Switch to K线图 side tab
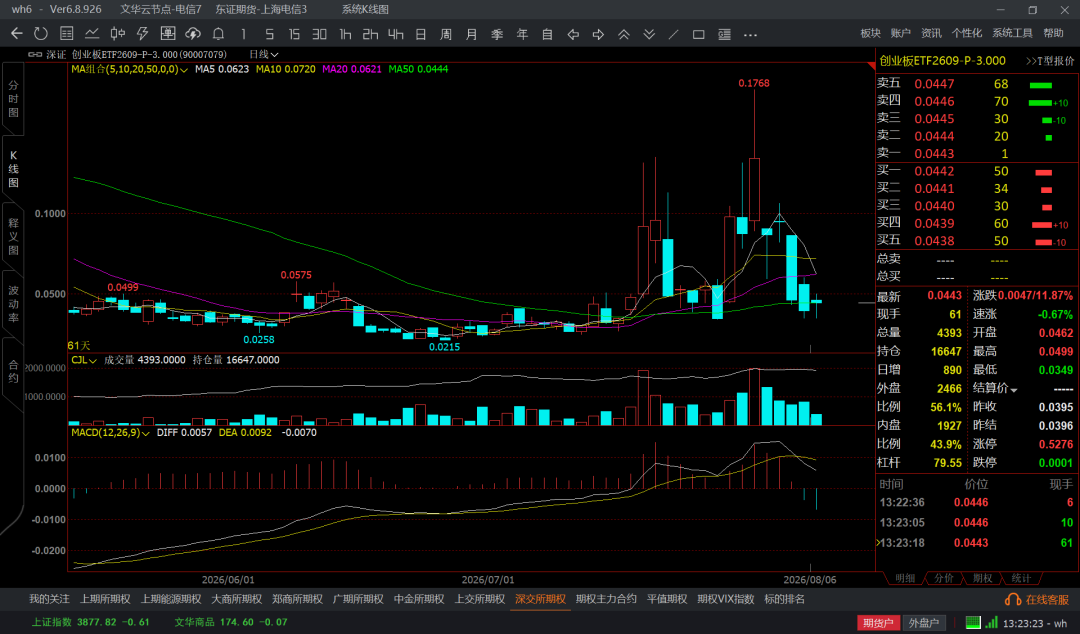1080x634 pixels. tap(13, 169)
